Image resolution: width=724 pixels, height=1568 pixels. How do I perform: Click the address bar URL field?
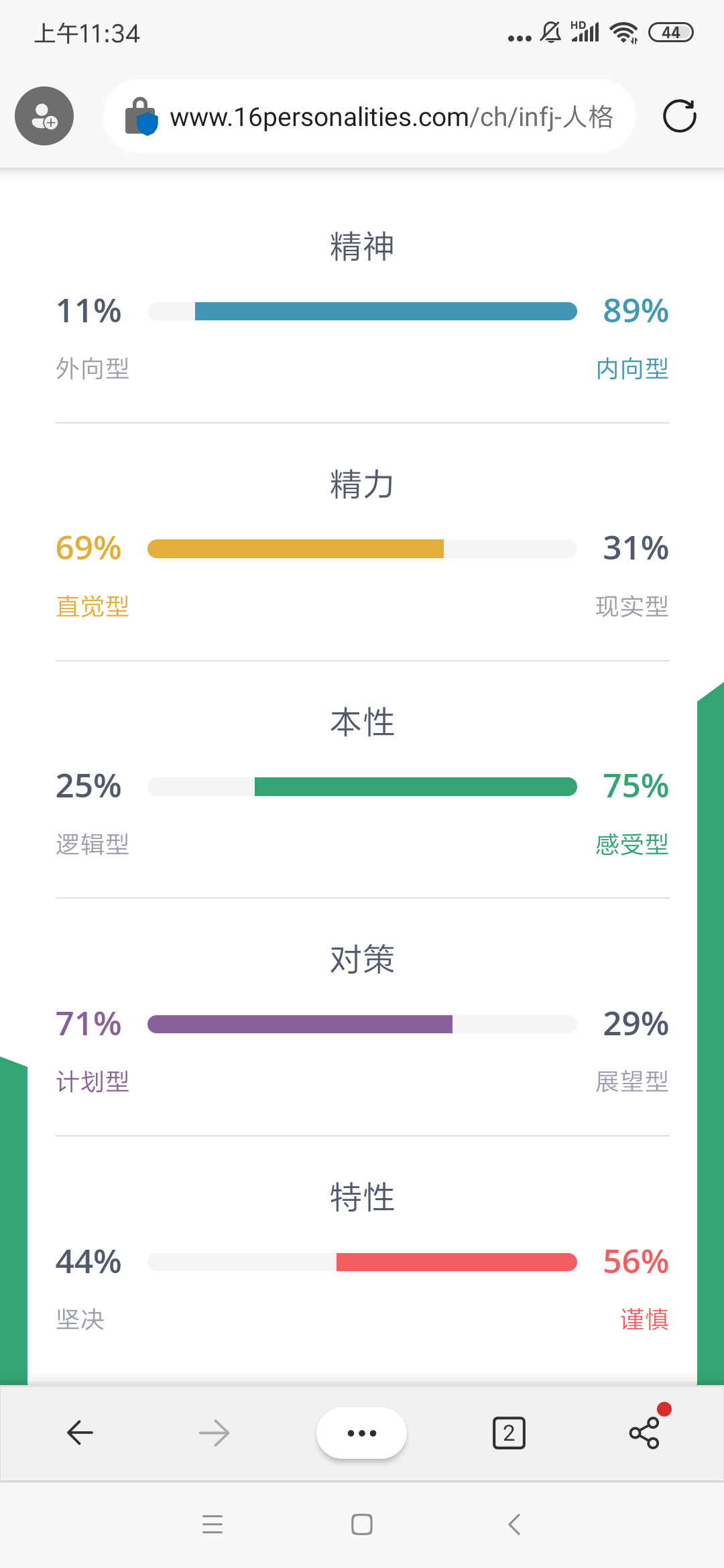click(369, 116)
